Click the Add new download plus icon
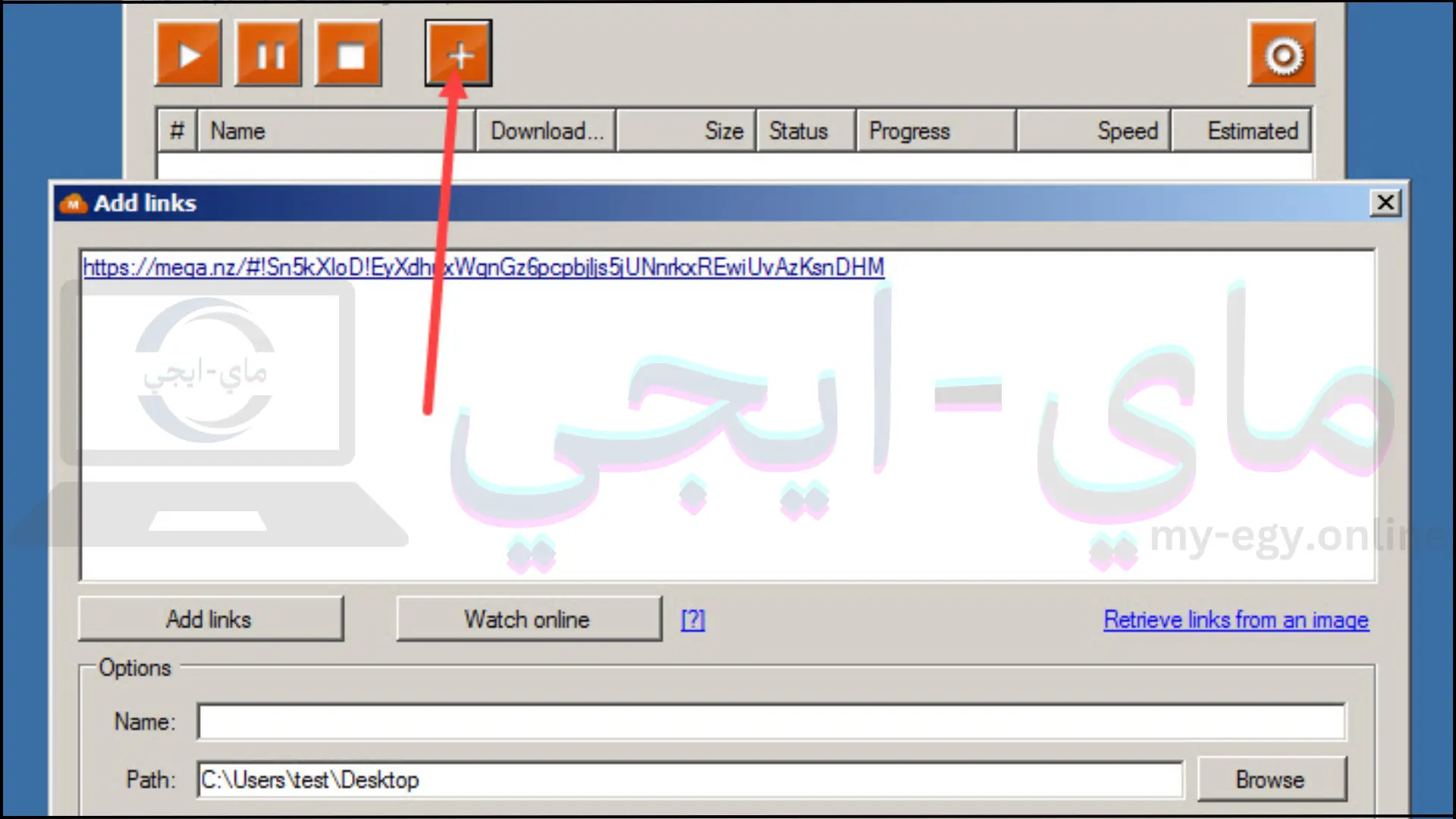Viewport: 1456px width, 819px height. coord(458,55)
